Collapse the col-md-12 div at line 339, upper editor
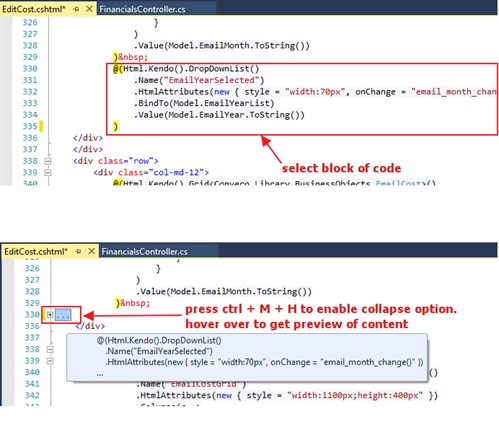 pos(48,173)
